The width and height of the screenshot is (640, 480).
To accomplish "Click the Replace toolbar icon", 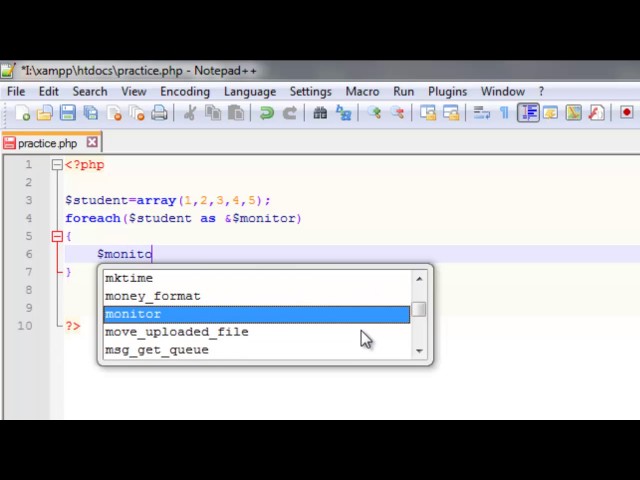I will pyautogui.click(x=343, y=113).
